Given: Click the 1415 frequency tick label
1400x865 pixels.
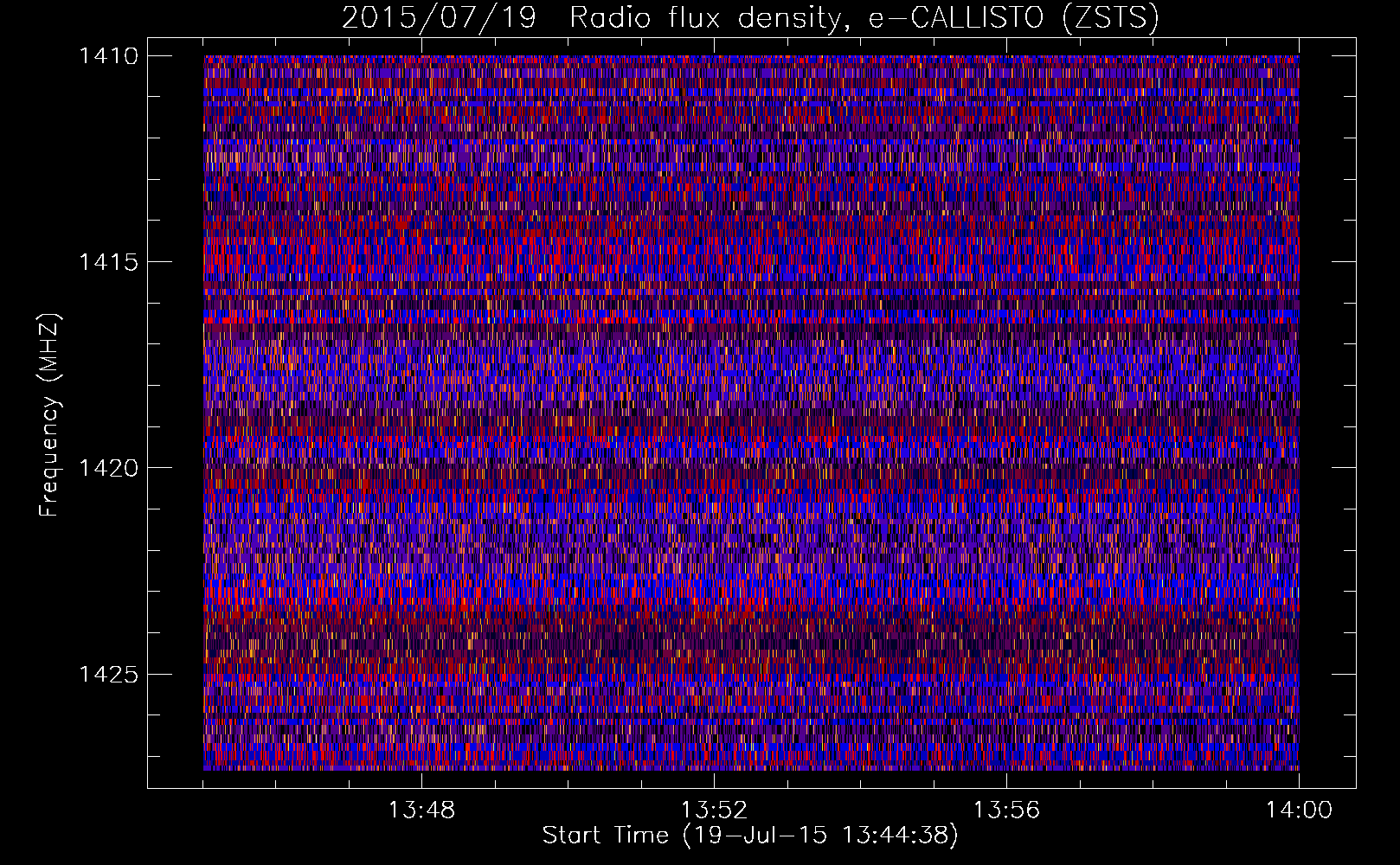Looking at the screenshot, I should pyautogui.click(x=108, y=262).
